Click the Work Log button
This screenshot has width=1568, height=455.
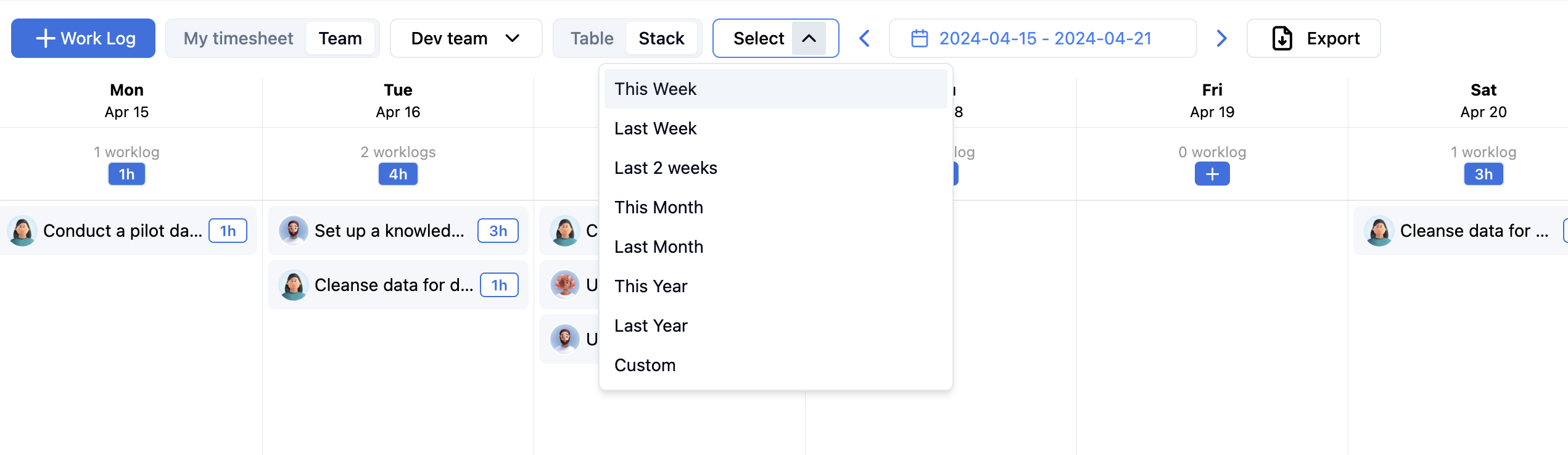point(83,38)
